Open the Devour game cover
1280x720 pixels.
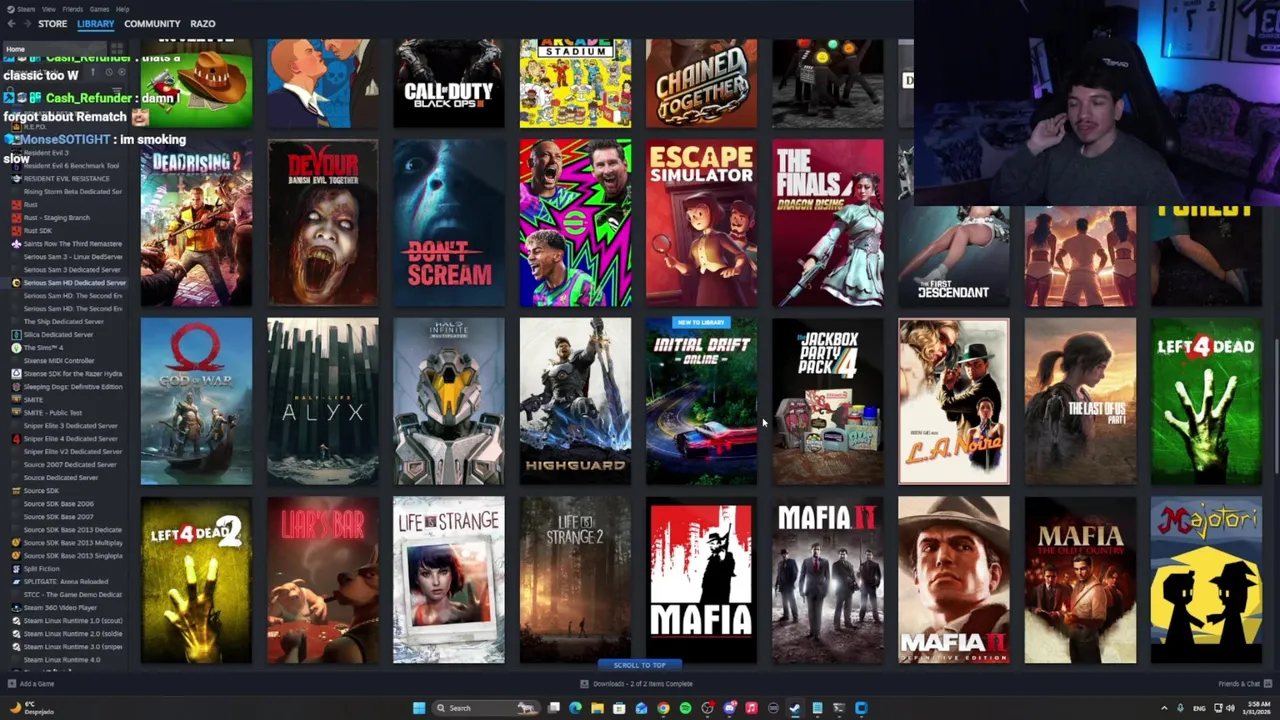322,222
